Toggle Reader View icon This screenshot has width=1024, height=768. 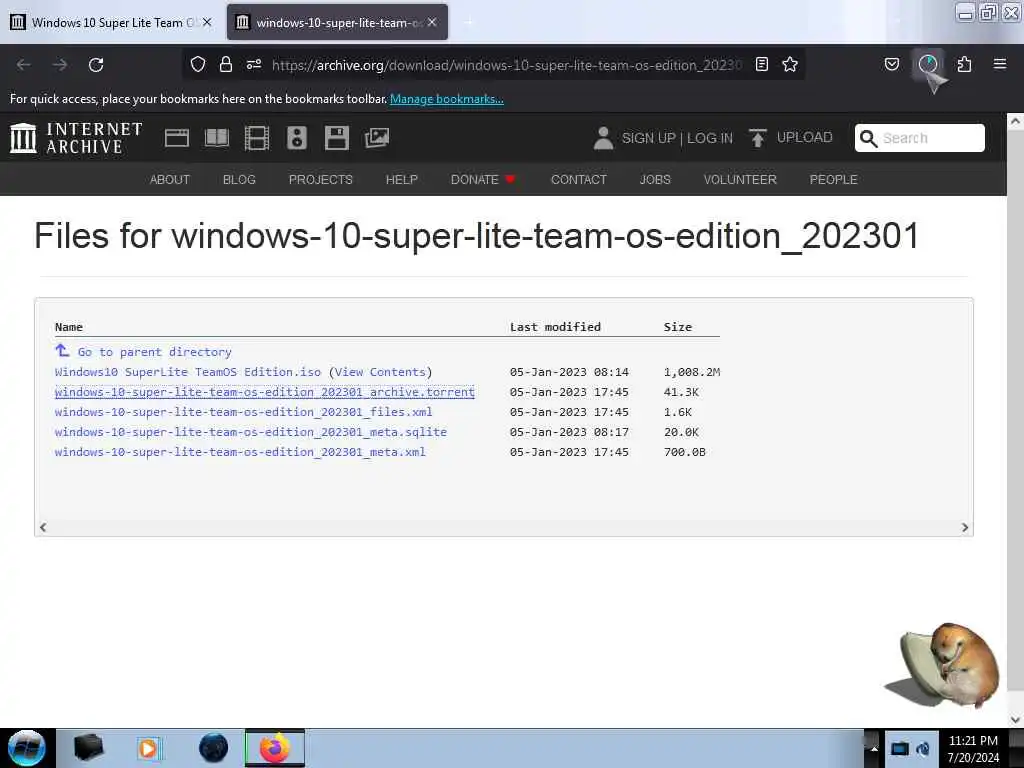[x=761, y=64]
